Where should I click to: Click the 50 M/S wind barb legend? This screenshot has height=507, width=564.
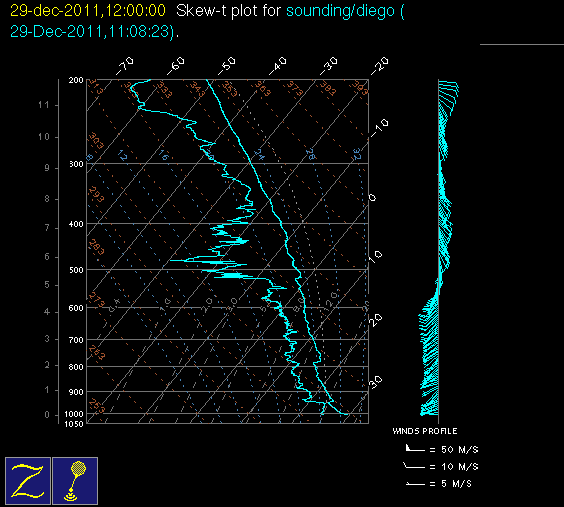pos(442,449)
